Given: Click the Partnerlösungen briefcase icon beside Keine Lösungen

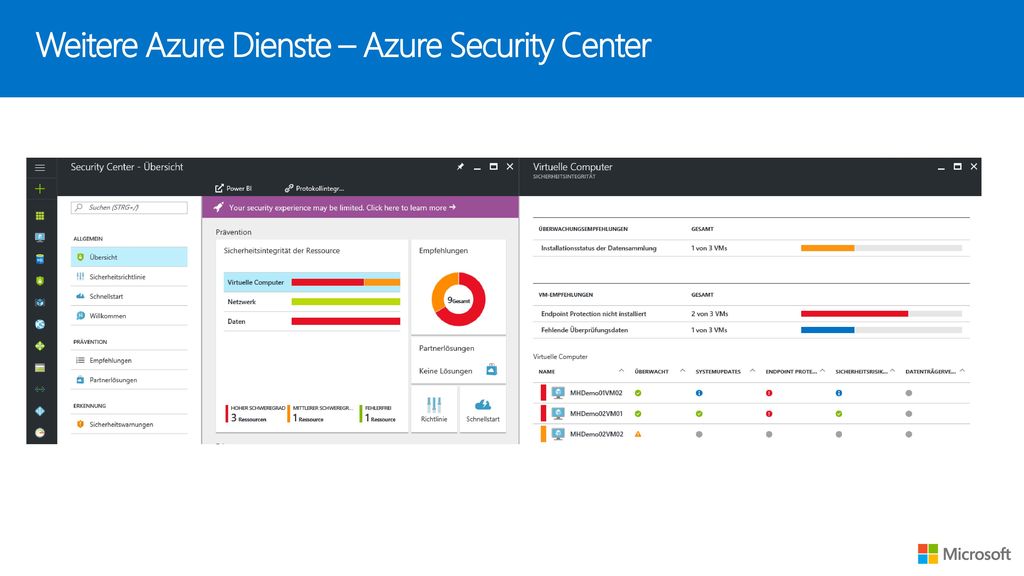Looking at the screenshot, I should (492, 370).
